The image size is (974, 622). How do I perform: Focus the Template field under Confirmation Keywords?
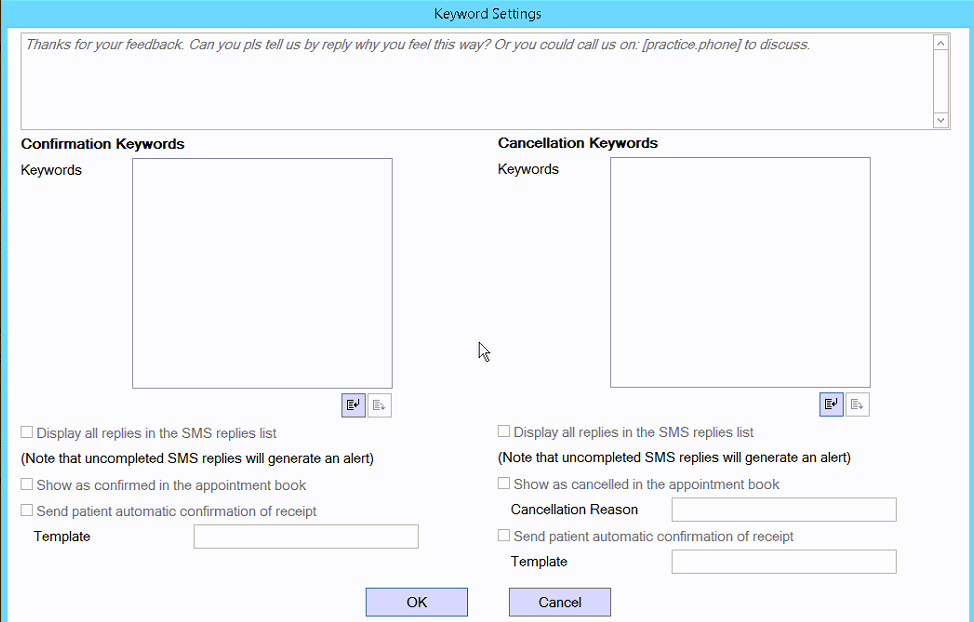306,537
